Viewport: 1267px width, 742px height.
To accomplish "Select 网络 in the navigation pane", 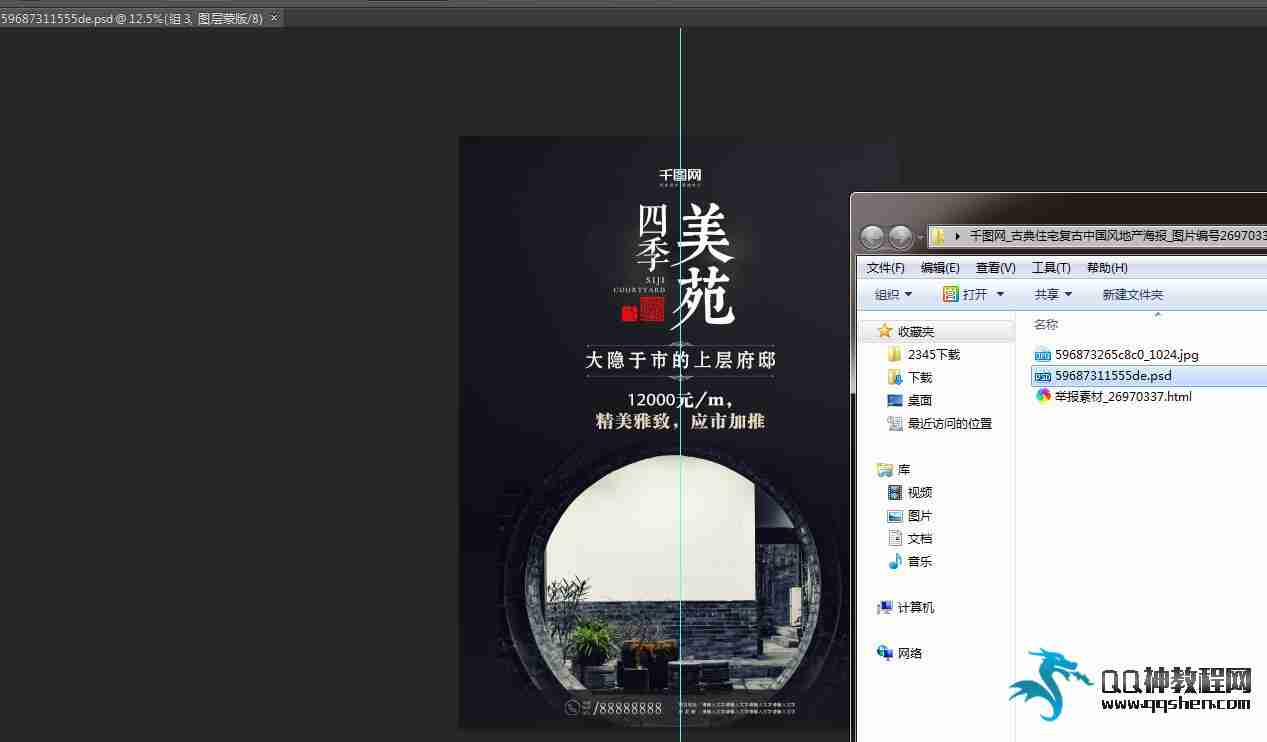I will tap(910, 653).
